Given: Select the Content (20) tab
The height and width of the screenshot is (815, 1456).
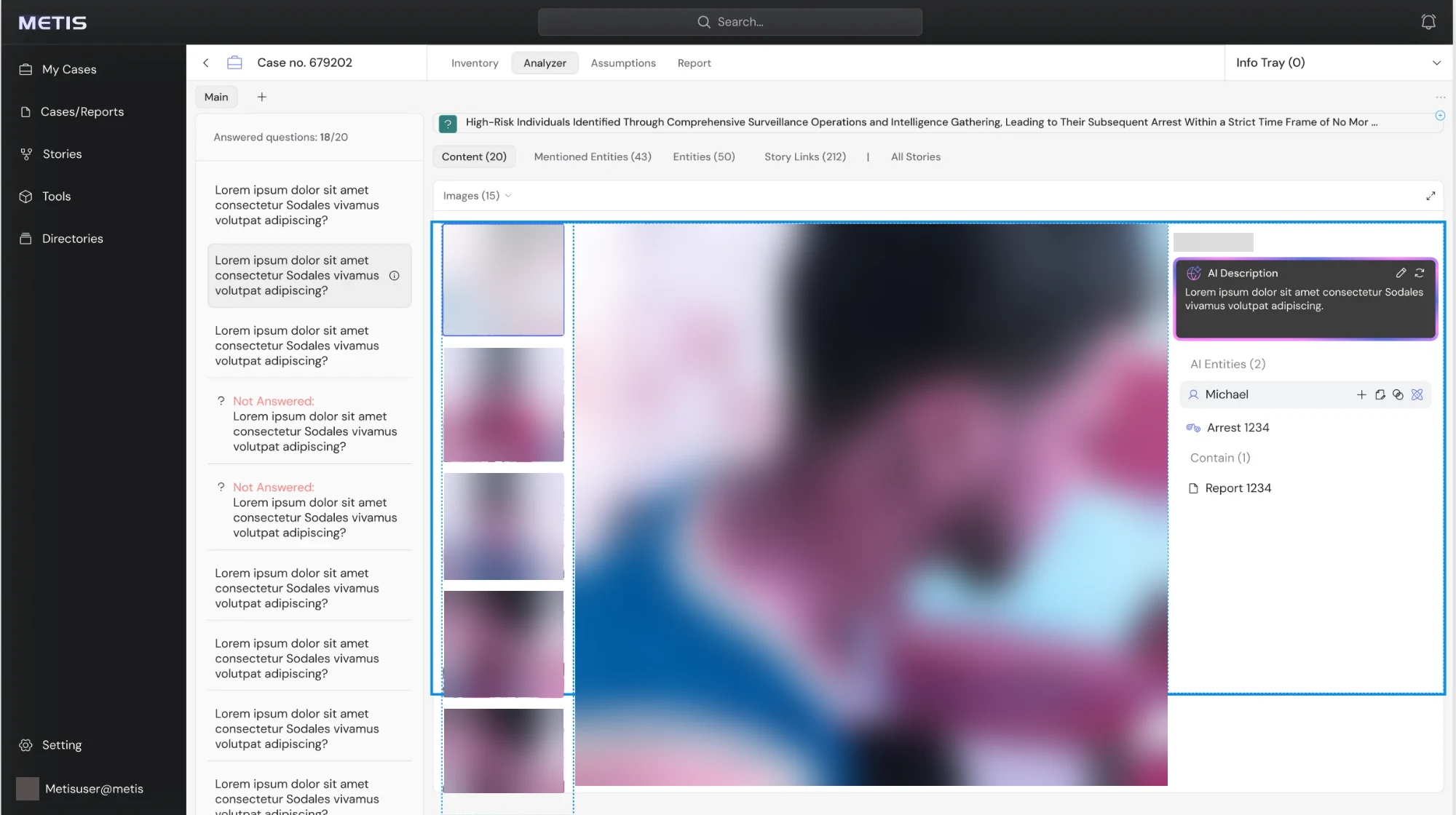Looking at the screenshot, I should pos(474,156).
